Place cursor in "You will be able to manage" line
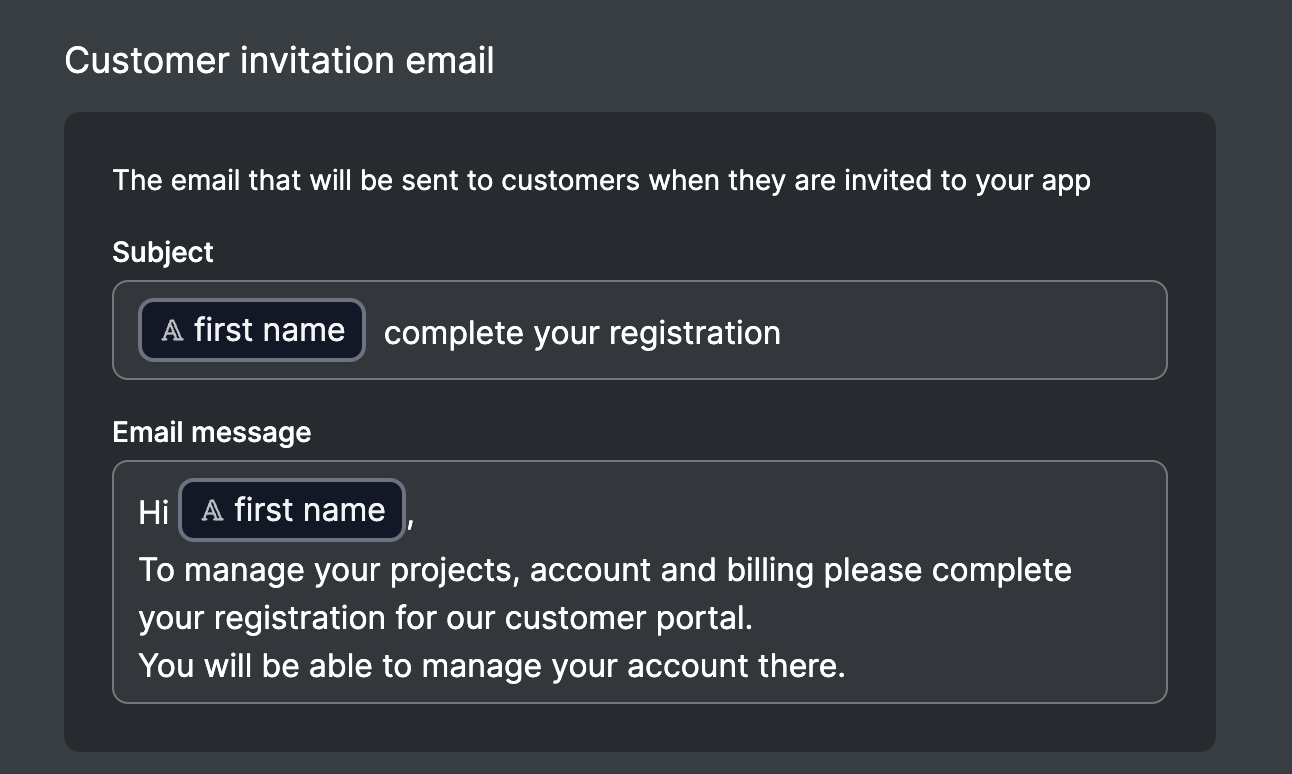The width and height of the screenshot is (1292, 774). click(x=300, y=666)
